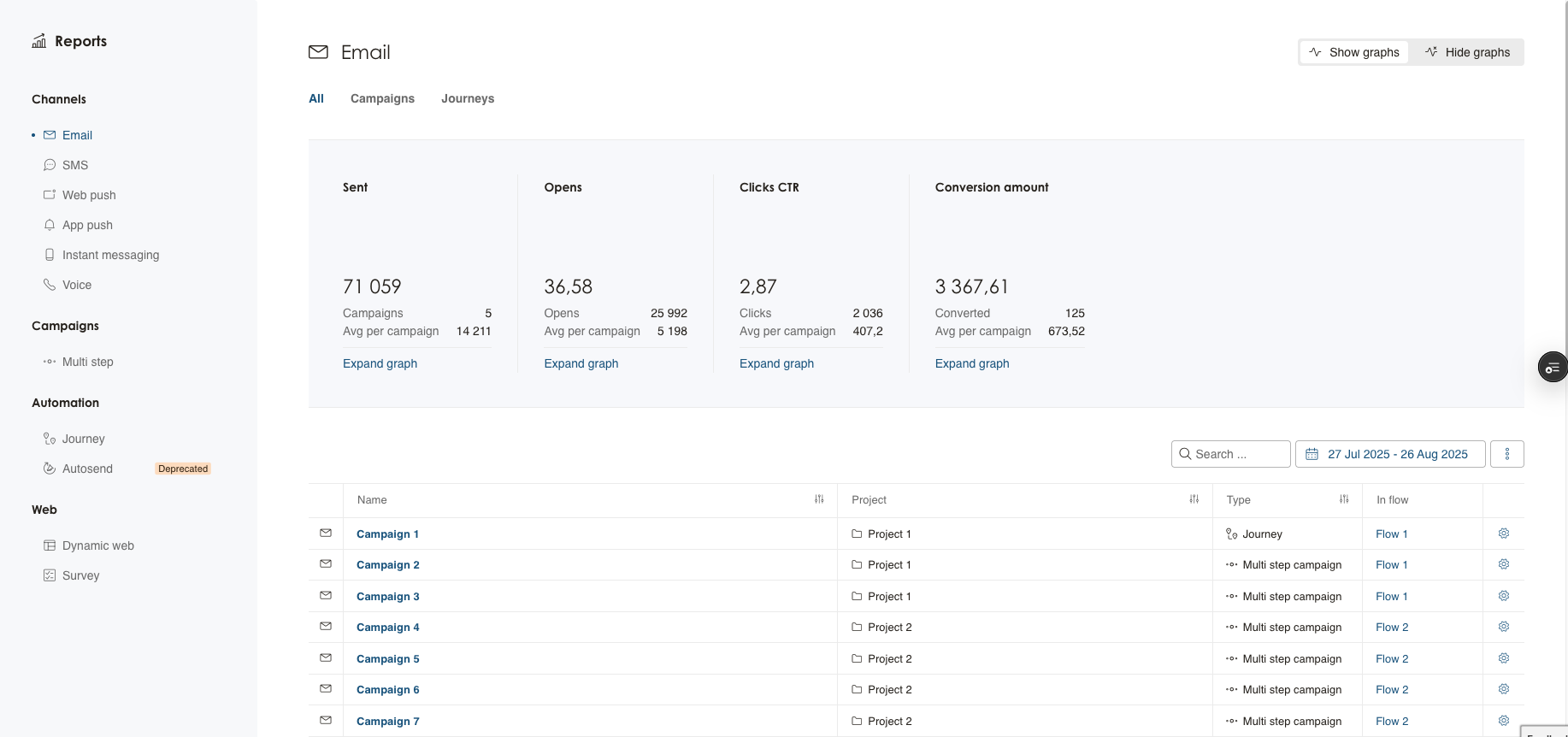The height and width of the screenshot is (737, 1568).
Task: Click the Project column filter icon
Action: (x=1194, y=499)
